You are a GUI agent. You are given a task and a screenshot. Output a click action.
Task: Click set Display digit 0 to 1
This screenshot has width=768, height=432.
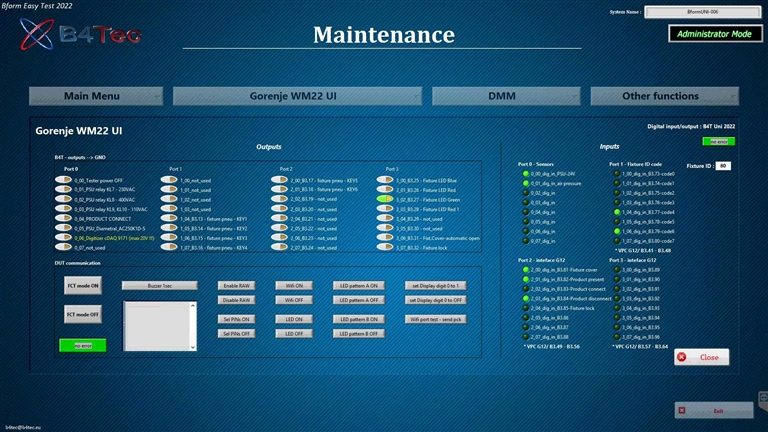tap(436, 286)
